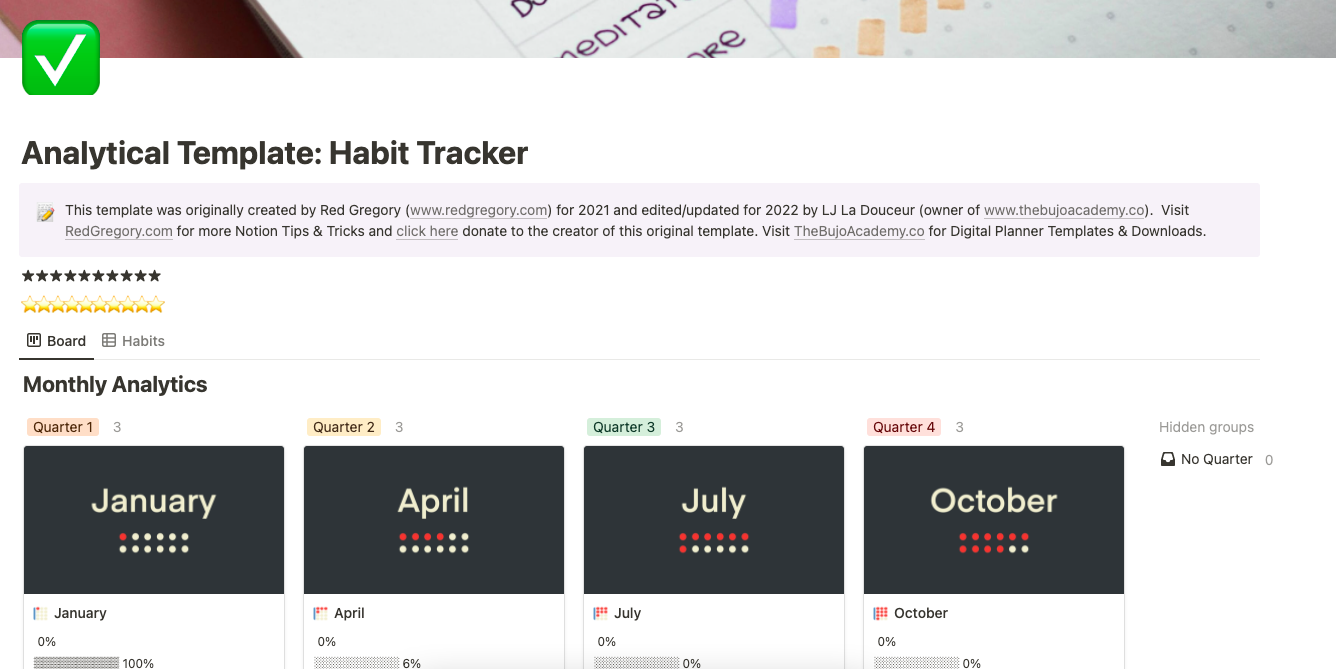
Task: Click the 'click here' donation link
Action: pyautogui.click(x=427, y=231)
